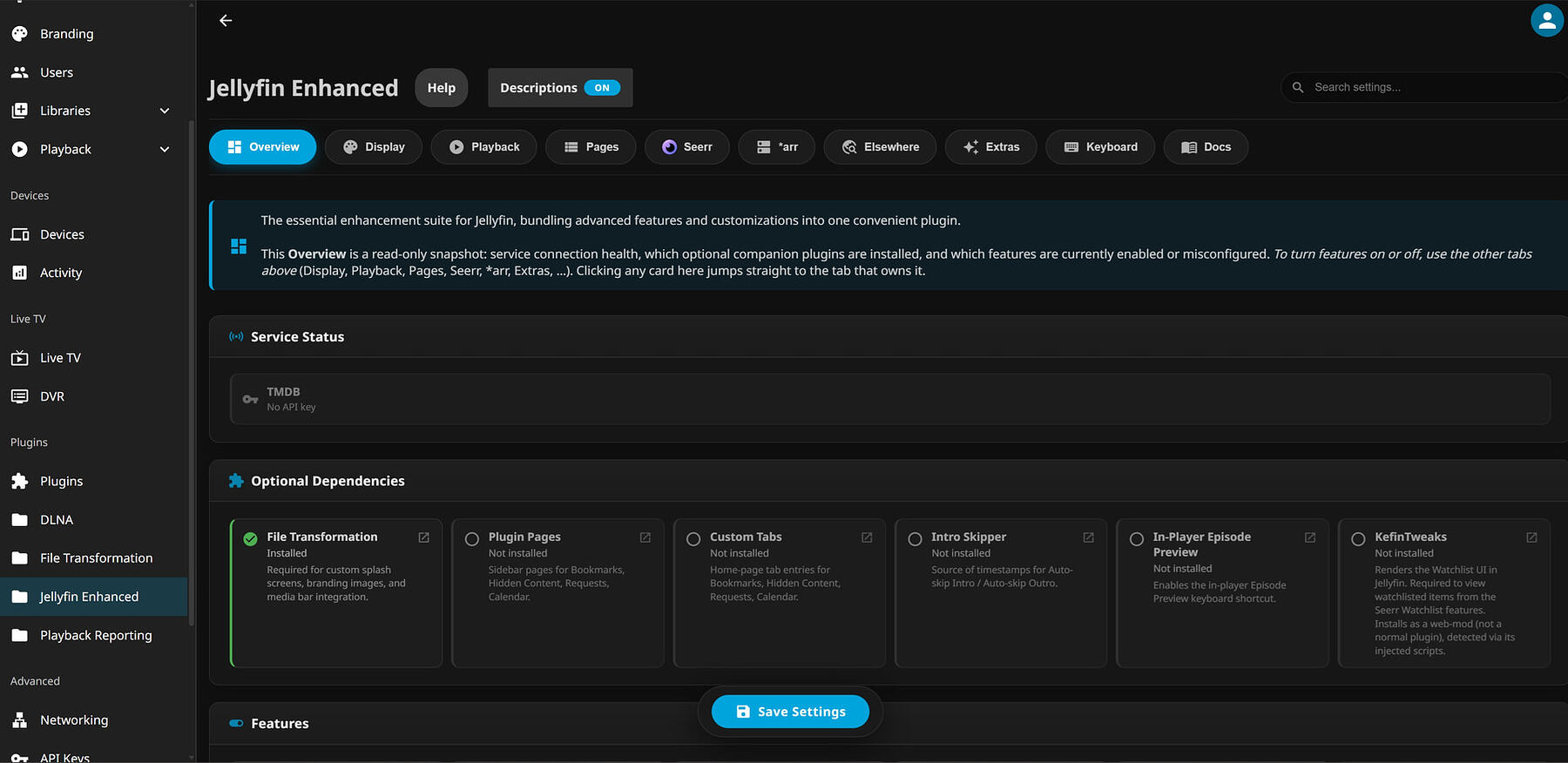This screenshot has width=1568, height=763.
Task: Open the Elsewhere tab
Action: tap(880, 147)
